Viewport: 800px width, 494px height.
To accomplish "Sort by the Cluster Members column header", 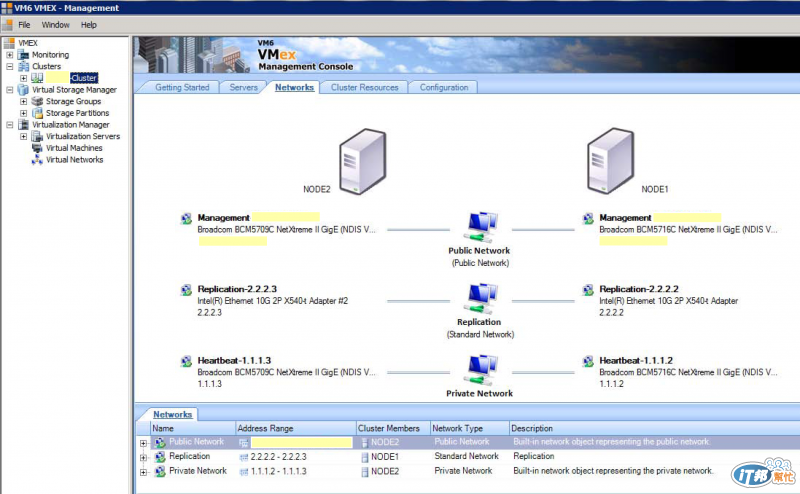I will pyautogui.click(x=393, y=428).
